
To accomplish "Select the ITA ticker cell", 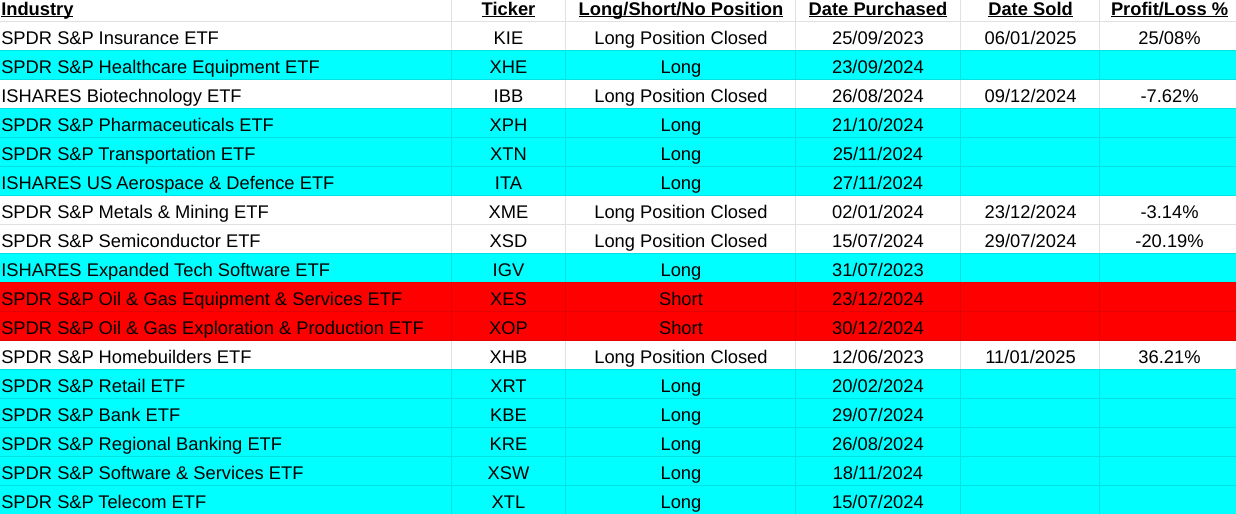I will [x=508, y=183].
